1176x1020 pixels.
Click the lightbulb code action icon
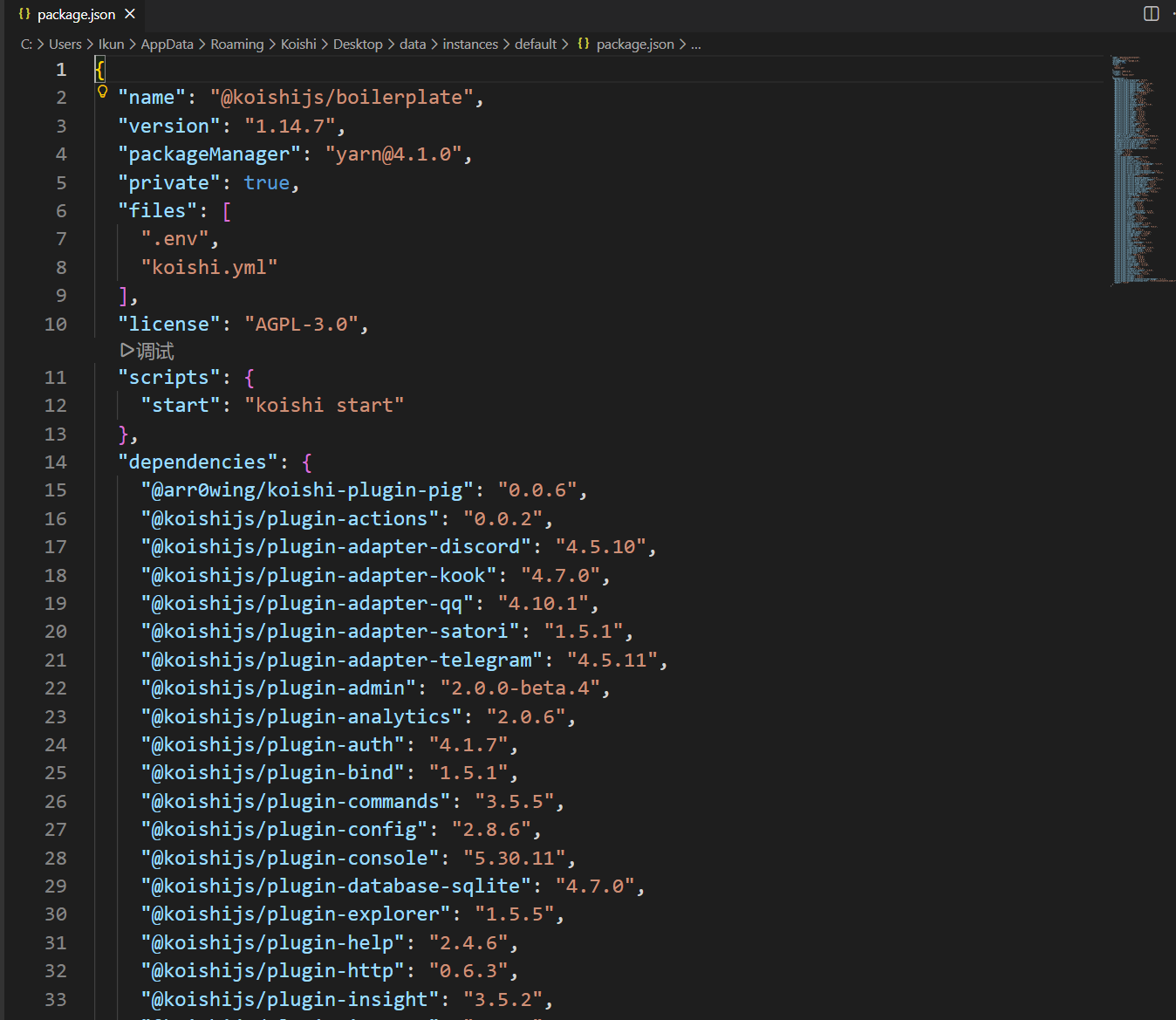(x=102, y=92)
